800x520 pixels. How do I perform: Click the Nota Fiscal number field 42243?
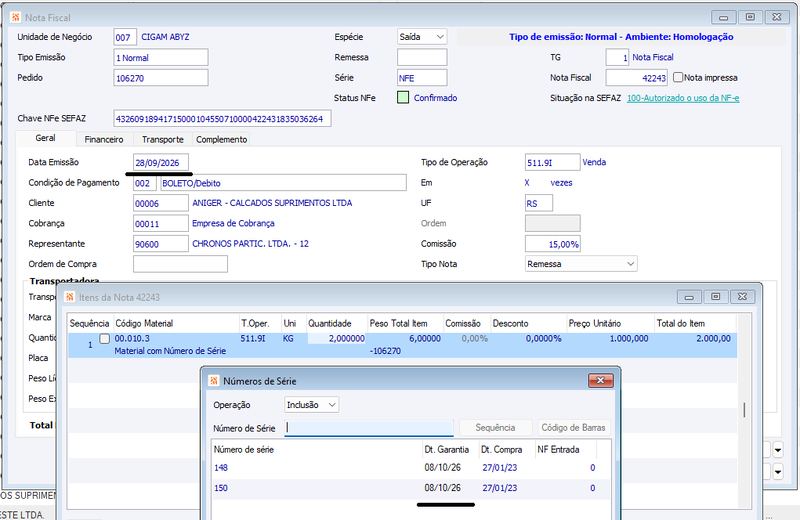pos(636,78)
